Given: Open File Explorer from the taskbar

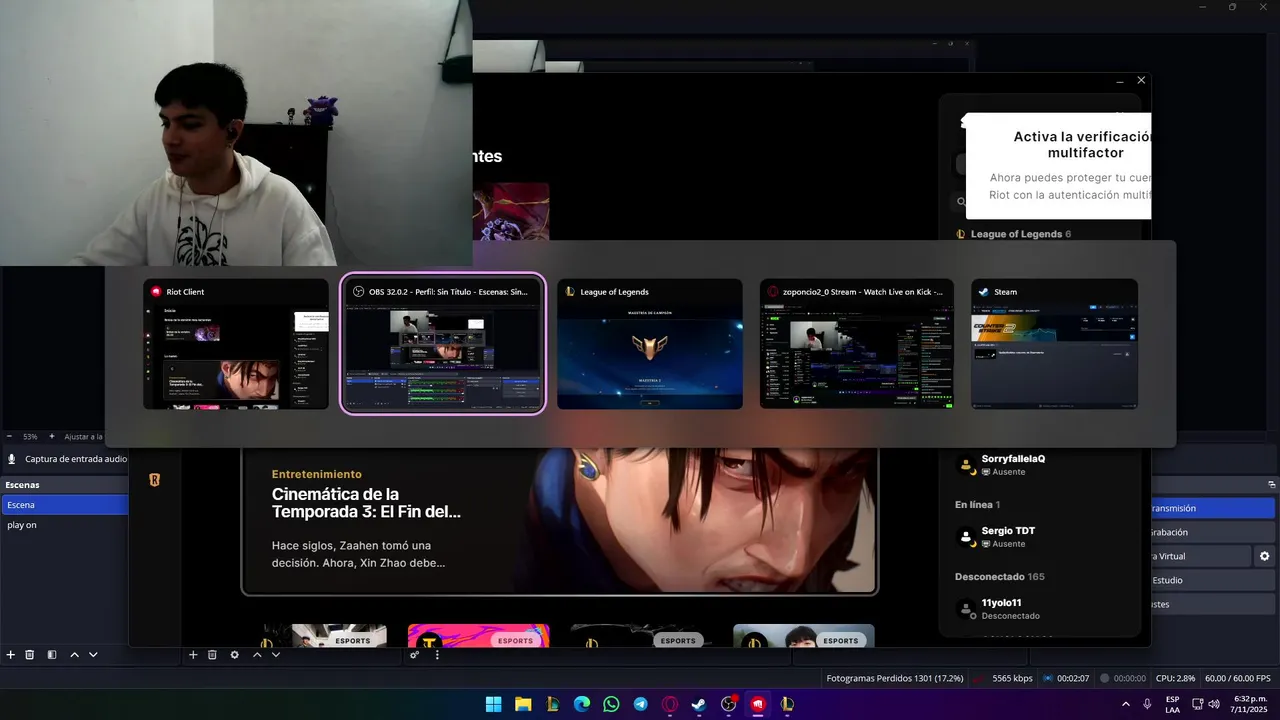Looking at the screenshot, I should click(x=523, y=704).
